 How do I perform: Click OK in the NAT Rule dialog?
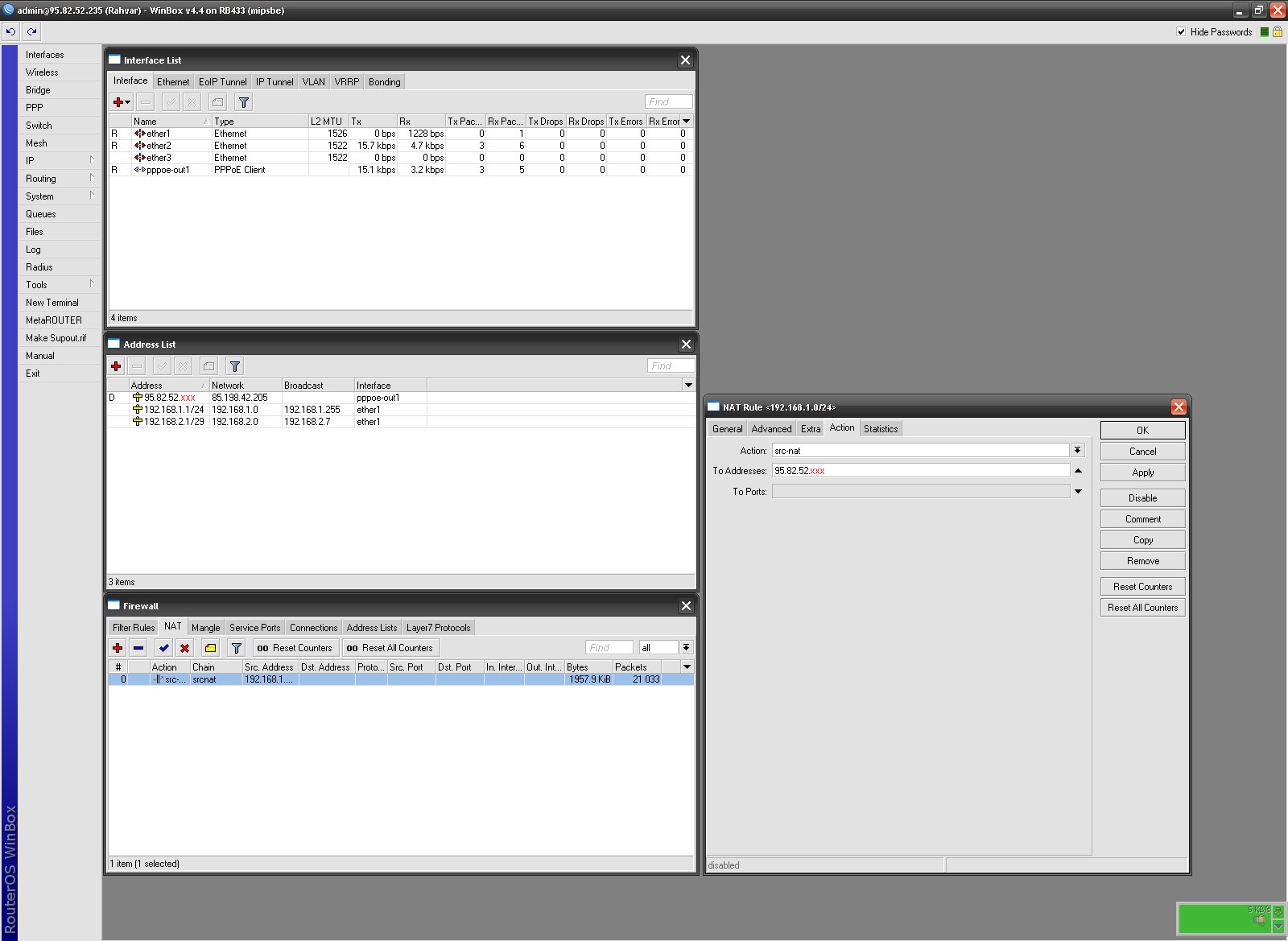pyautogui.click(x=1143, y=431)
